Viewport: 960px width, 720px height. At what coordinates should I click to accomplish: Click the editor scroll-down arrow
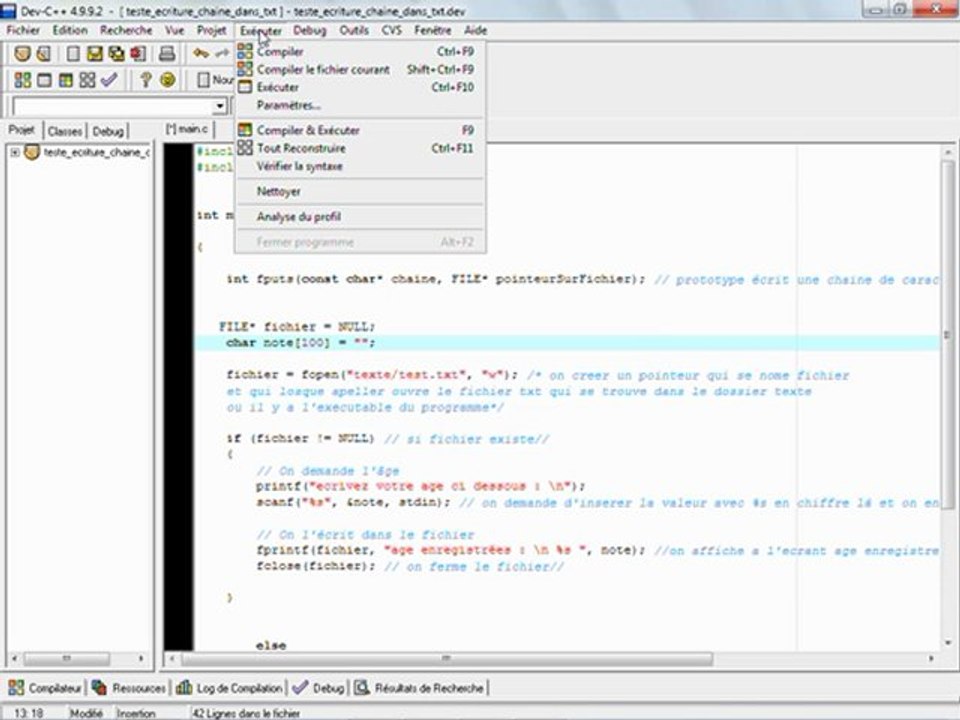pos(948,643)
